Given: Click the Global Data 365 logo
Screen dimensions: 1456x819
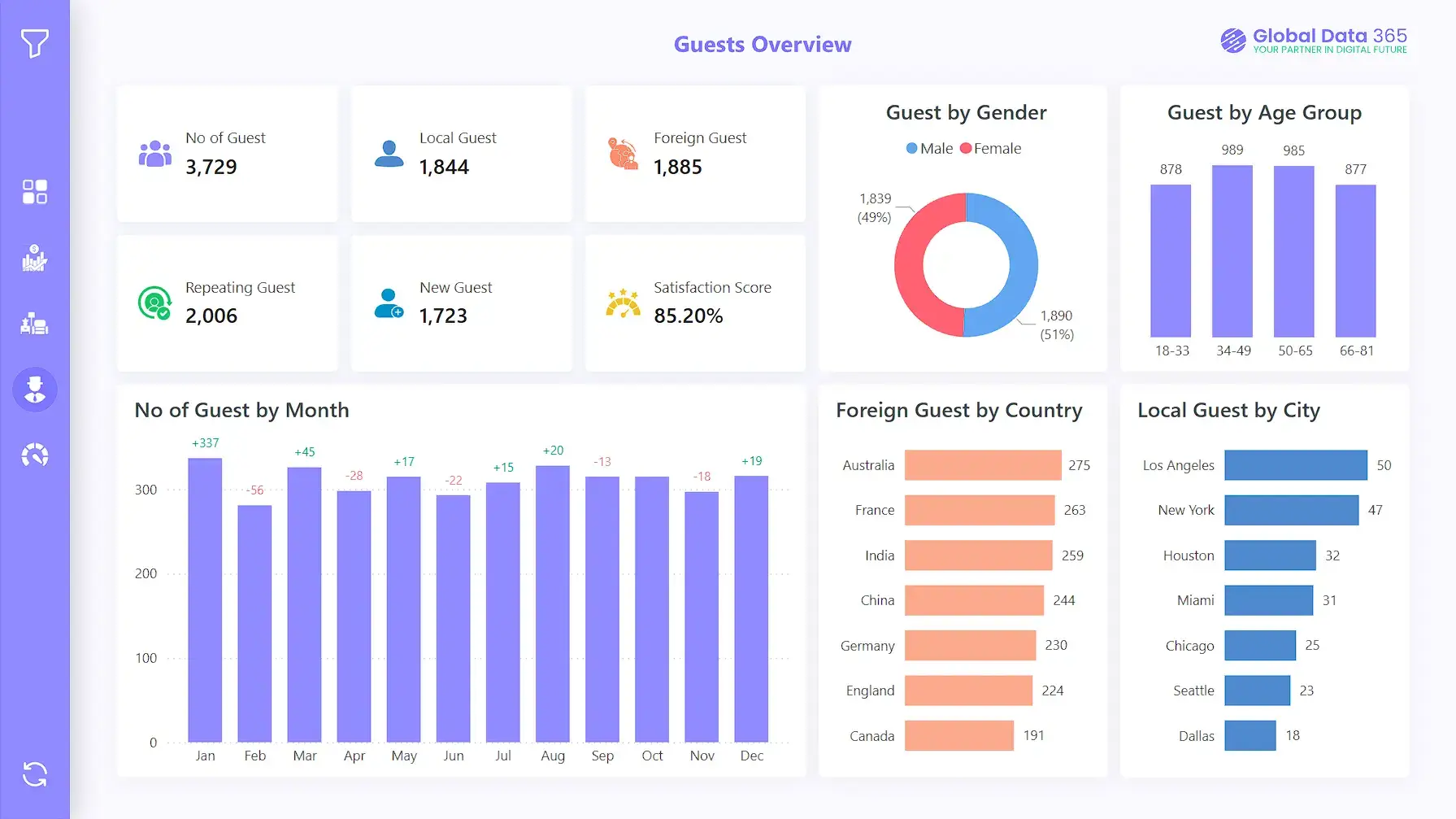Looking at the screenshot, I should [1312, 40].
